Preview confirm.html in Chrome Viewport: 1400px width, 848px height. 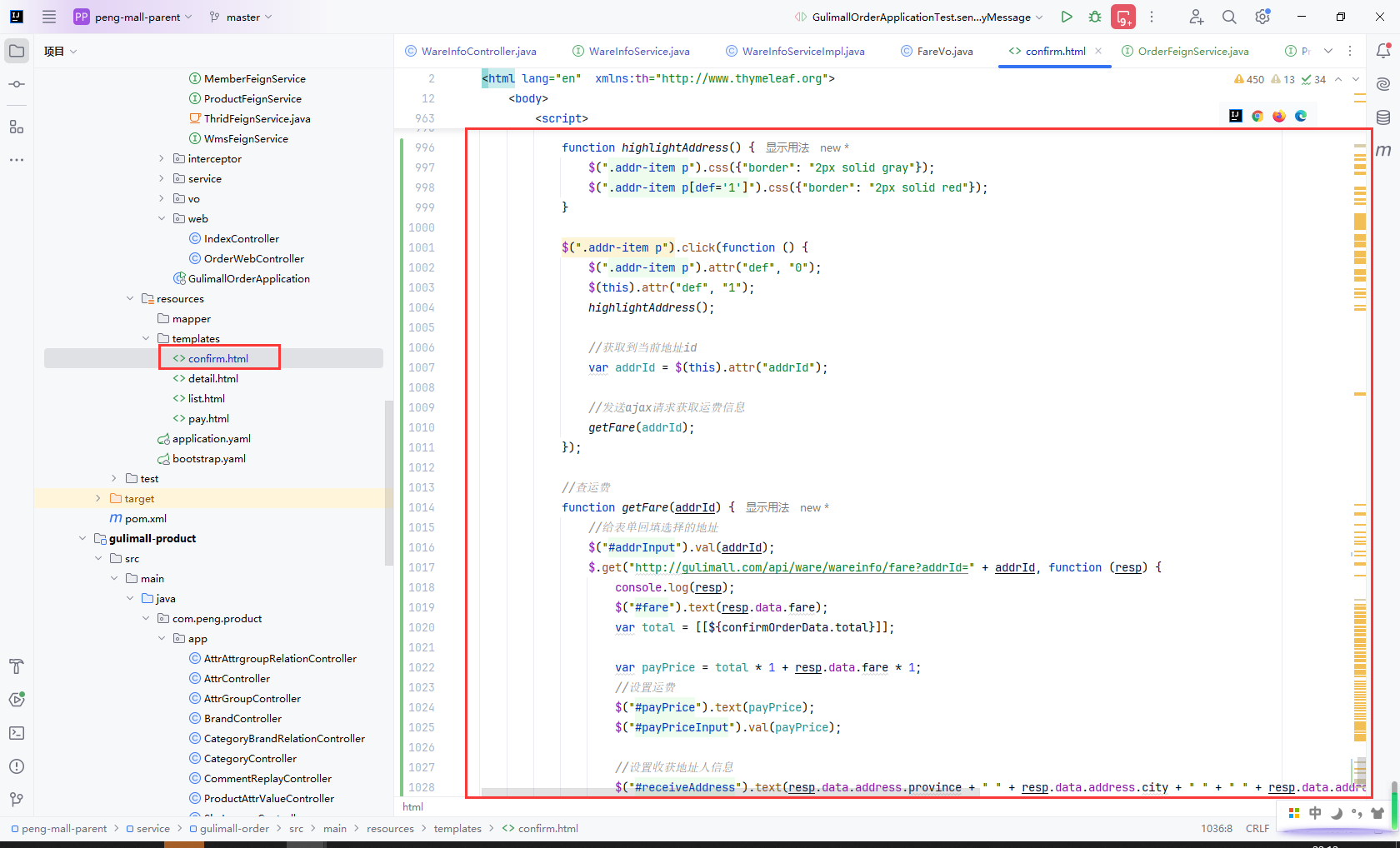(1257, 116)
